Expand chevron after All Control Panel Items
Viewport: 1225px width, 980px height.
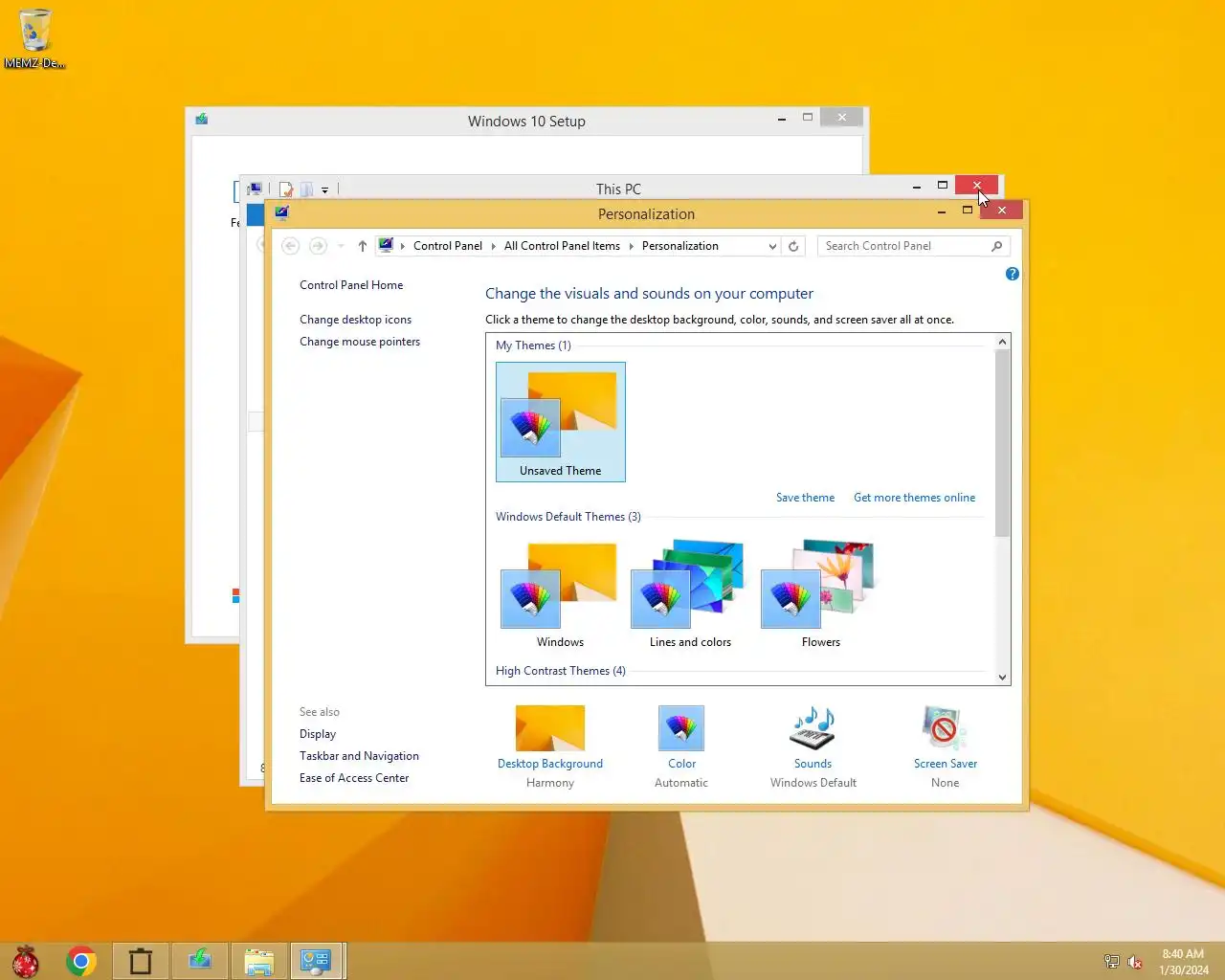pyautogui.click(x=631, y=246)
